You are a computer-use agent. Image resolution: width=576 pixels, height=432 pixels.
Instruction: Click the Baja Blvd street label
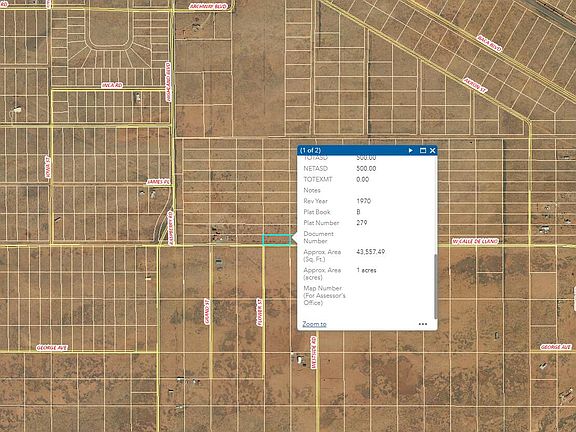click(x=489, y=44)
